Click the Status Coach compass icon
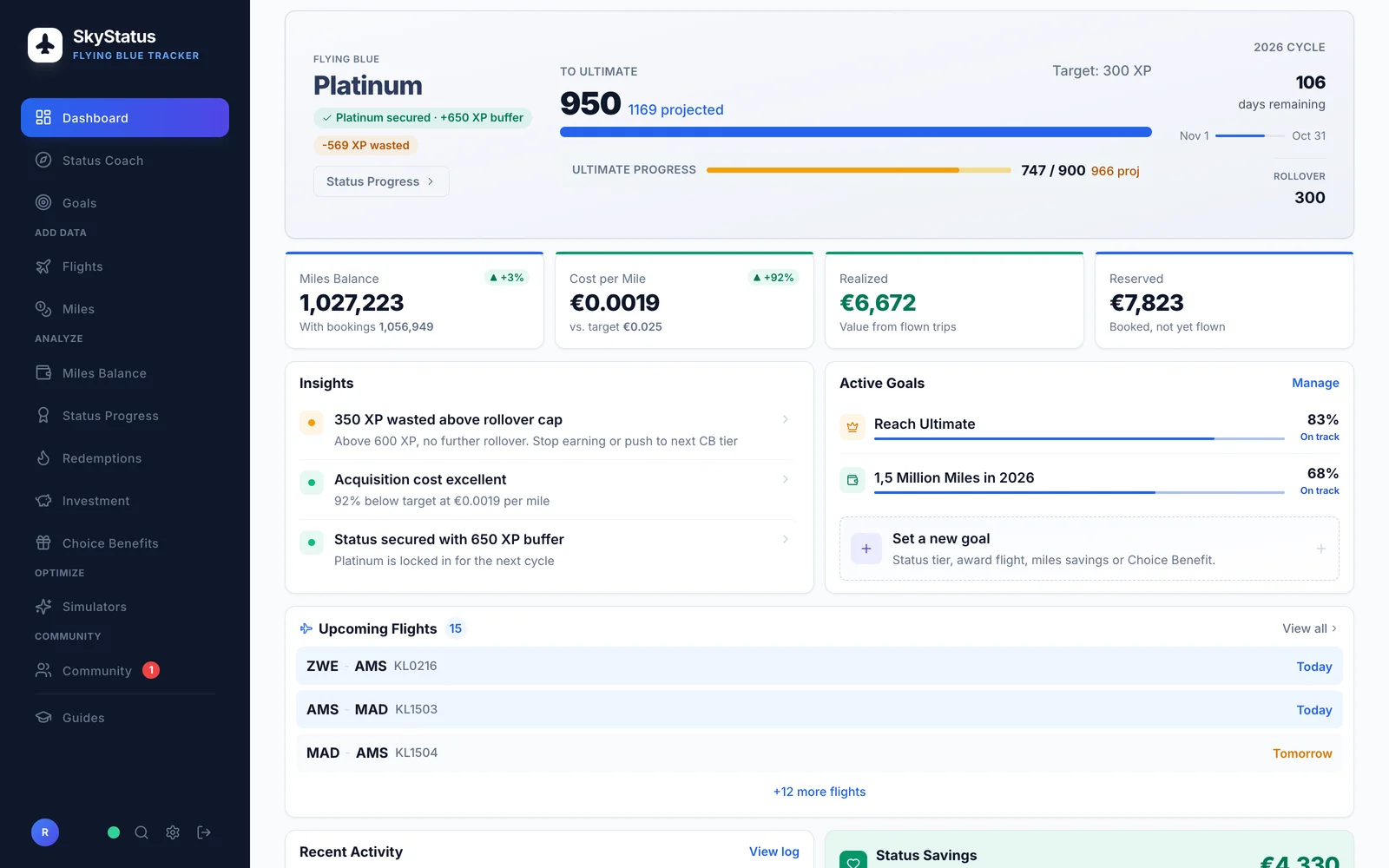1389x868 pixels. [43, 160]
